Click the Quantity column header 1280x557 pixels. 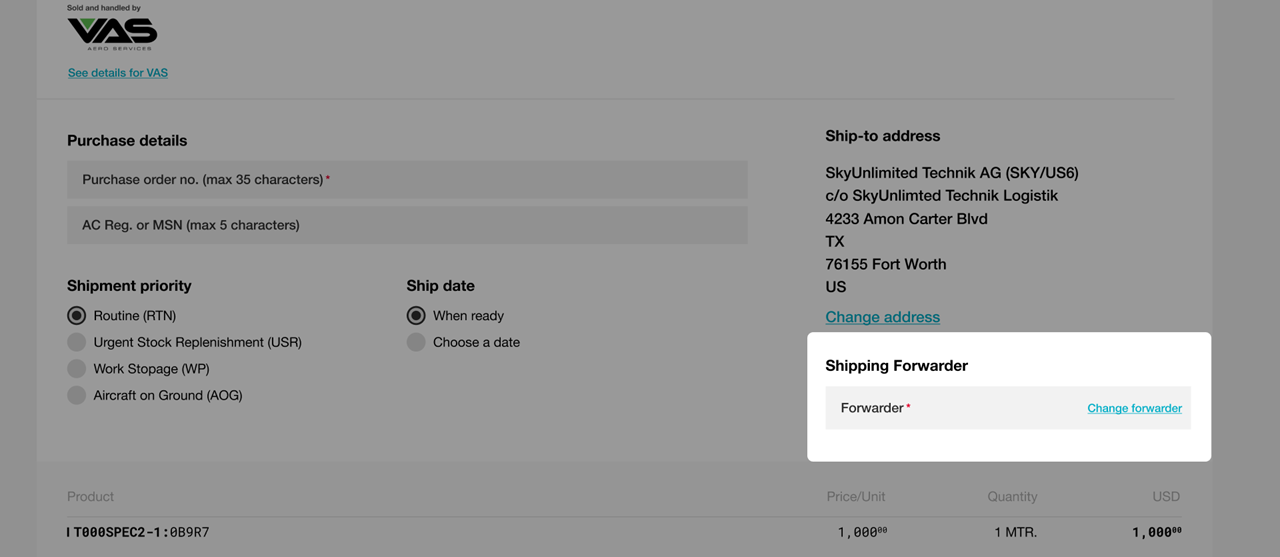[x=1012, y=496]
